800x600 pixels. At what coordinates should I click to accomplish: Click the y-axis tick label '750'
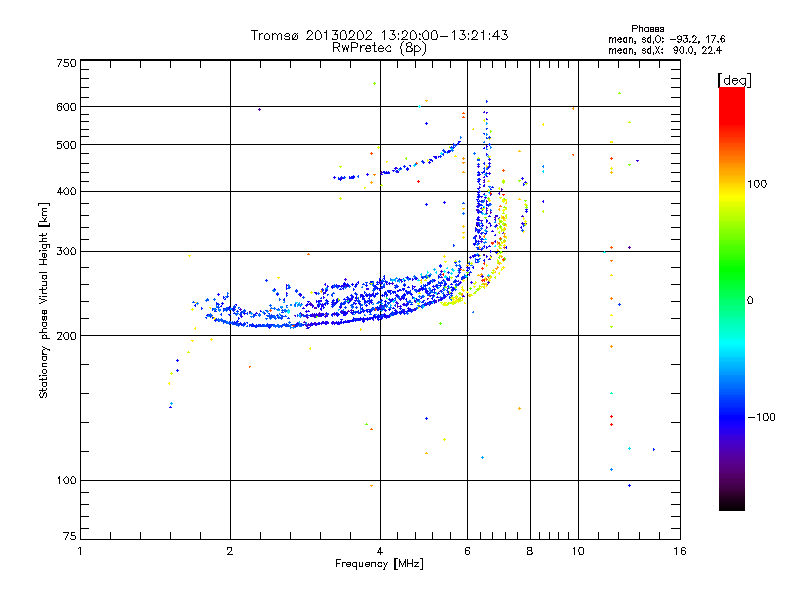pyautogui.click(x=67, y=63)
